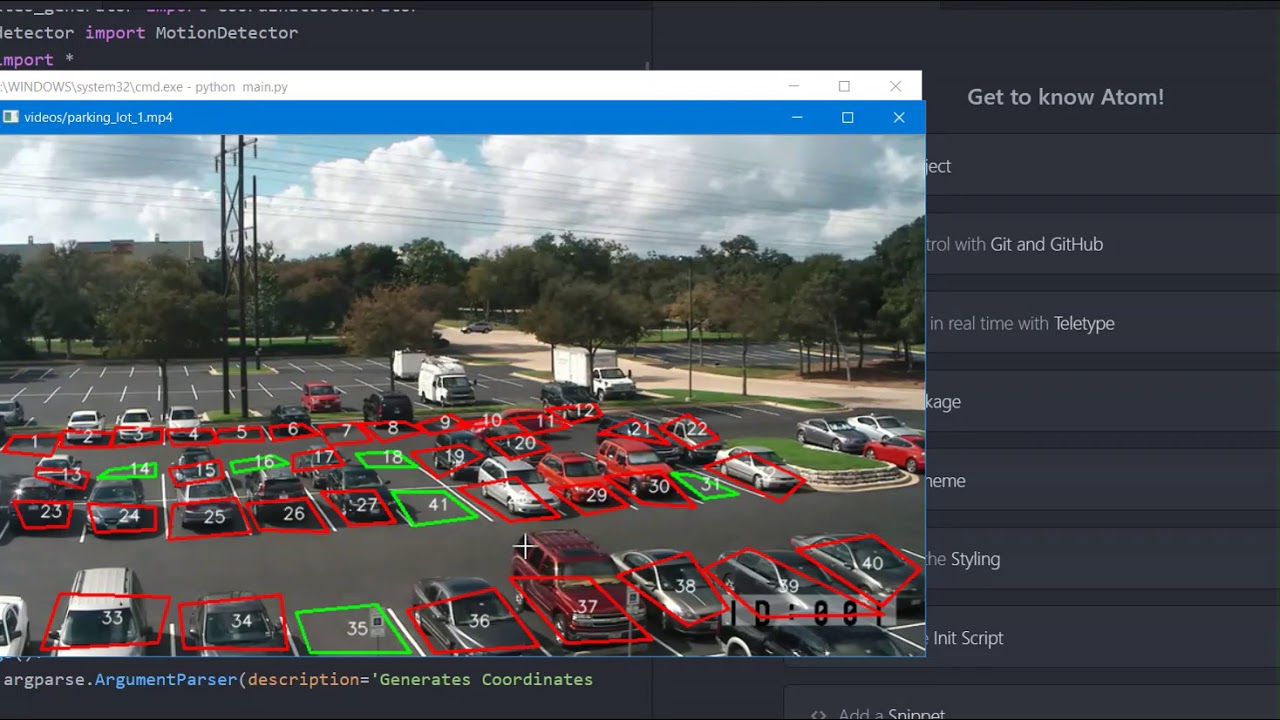Viewport: 1280px width, 720px height.
Task: Maximize the cmd.exe python main.py window
Action: point(844,86)
